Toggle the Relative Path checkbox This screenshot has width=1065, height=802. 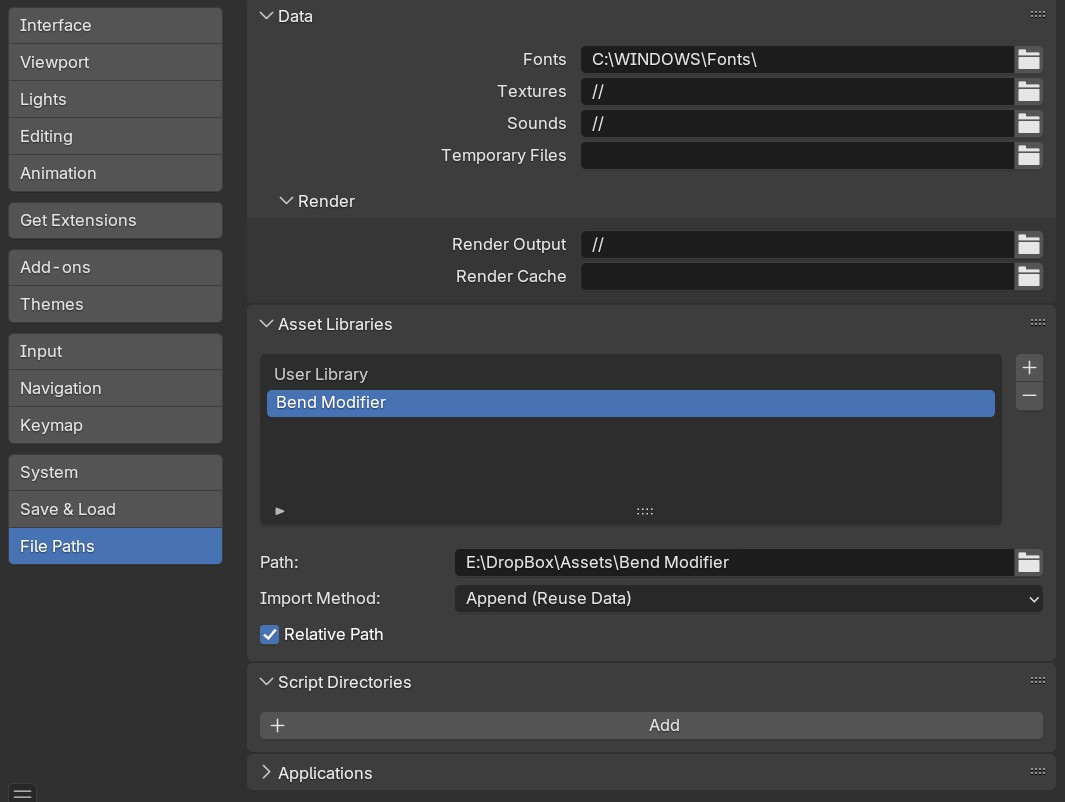tap(269, 634)
